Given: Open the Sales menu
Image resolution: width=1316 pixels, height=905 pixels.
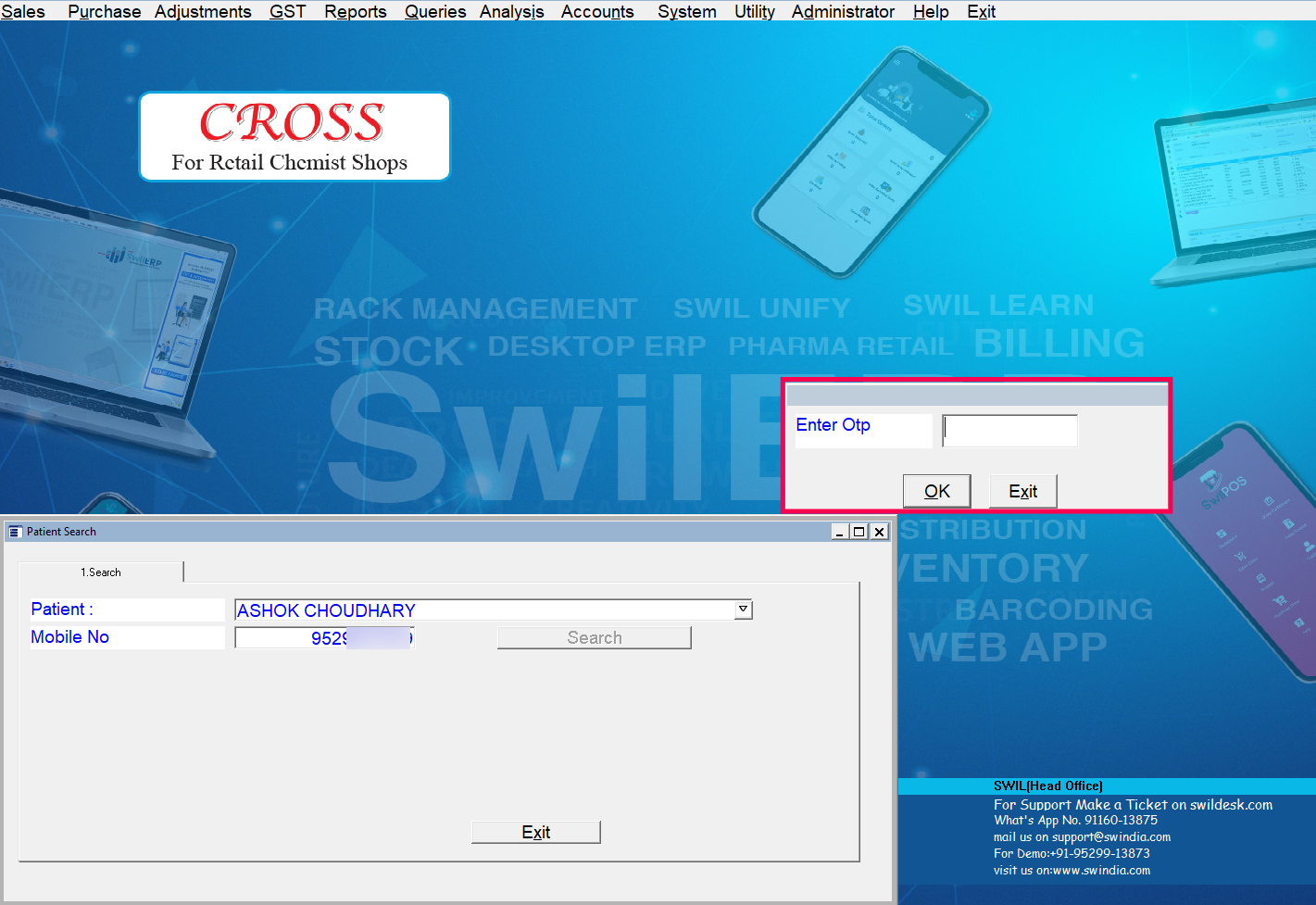Looking at the screenshot, I should point(23,11).
